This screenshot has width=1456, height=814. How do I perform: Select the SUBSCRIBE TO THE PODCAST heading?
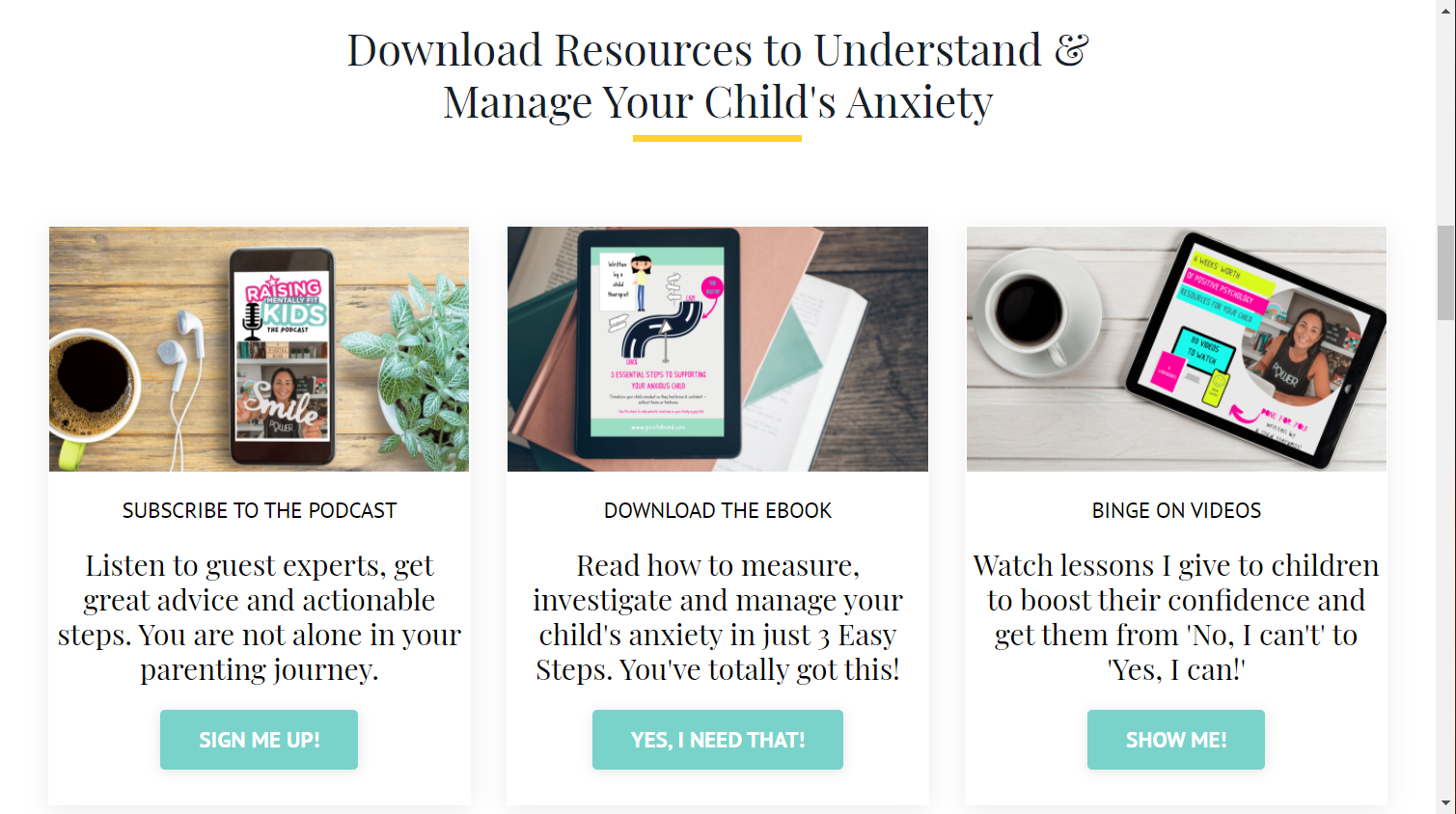click(x=260, y=511)
